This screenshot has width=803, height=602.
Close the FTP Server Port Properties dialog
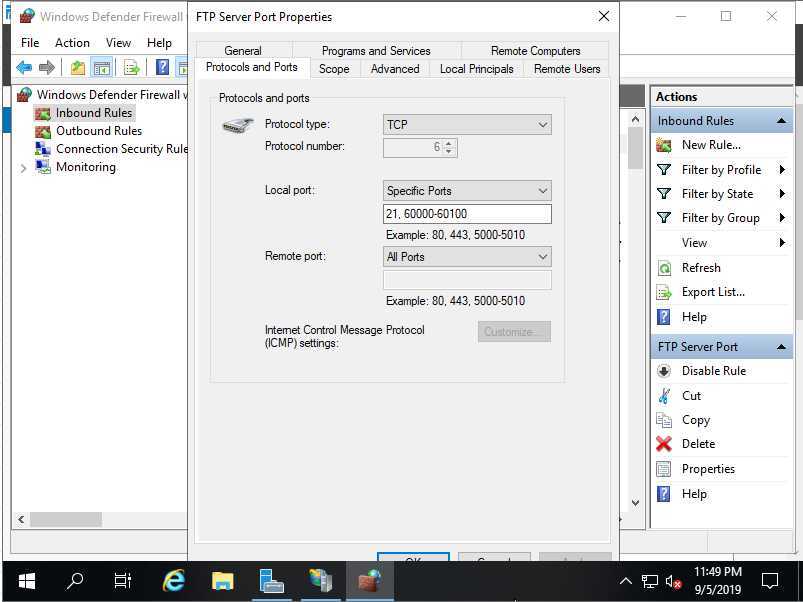pyautogui.click(x=604, y=16)
